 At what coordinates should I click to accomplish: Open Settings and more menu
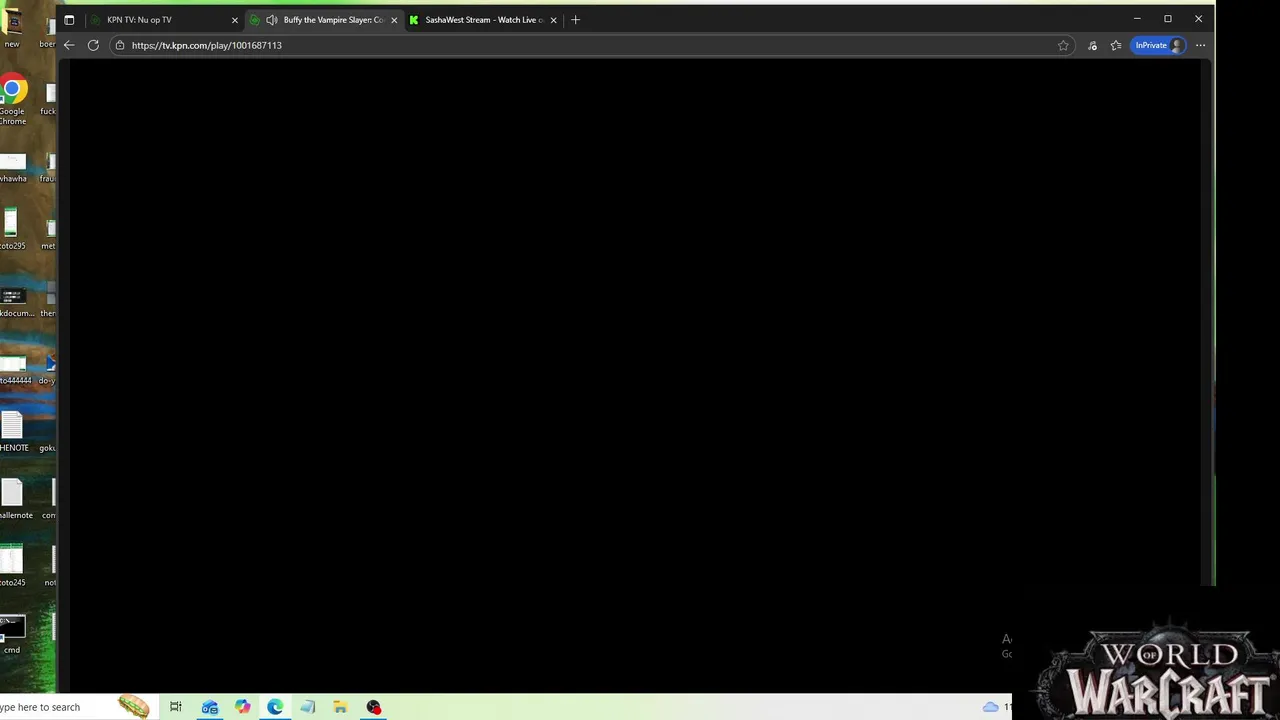1200,45
